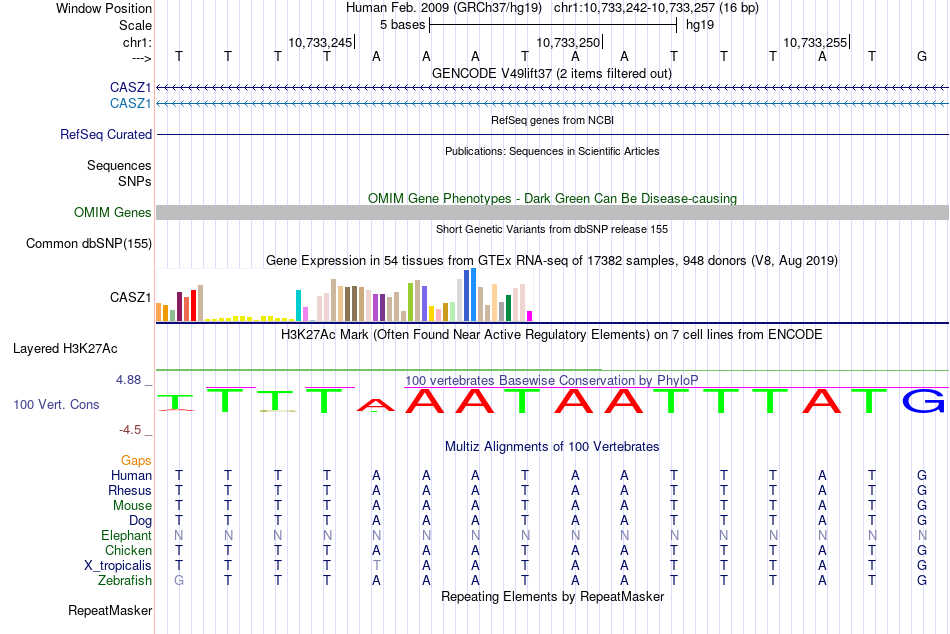Viewport: 950px width, 634px height.
Task: Click the CASZ1 label beside the GTEx bar chart
Action: point(130,297)
